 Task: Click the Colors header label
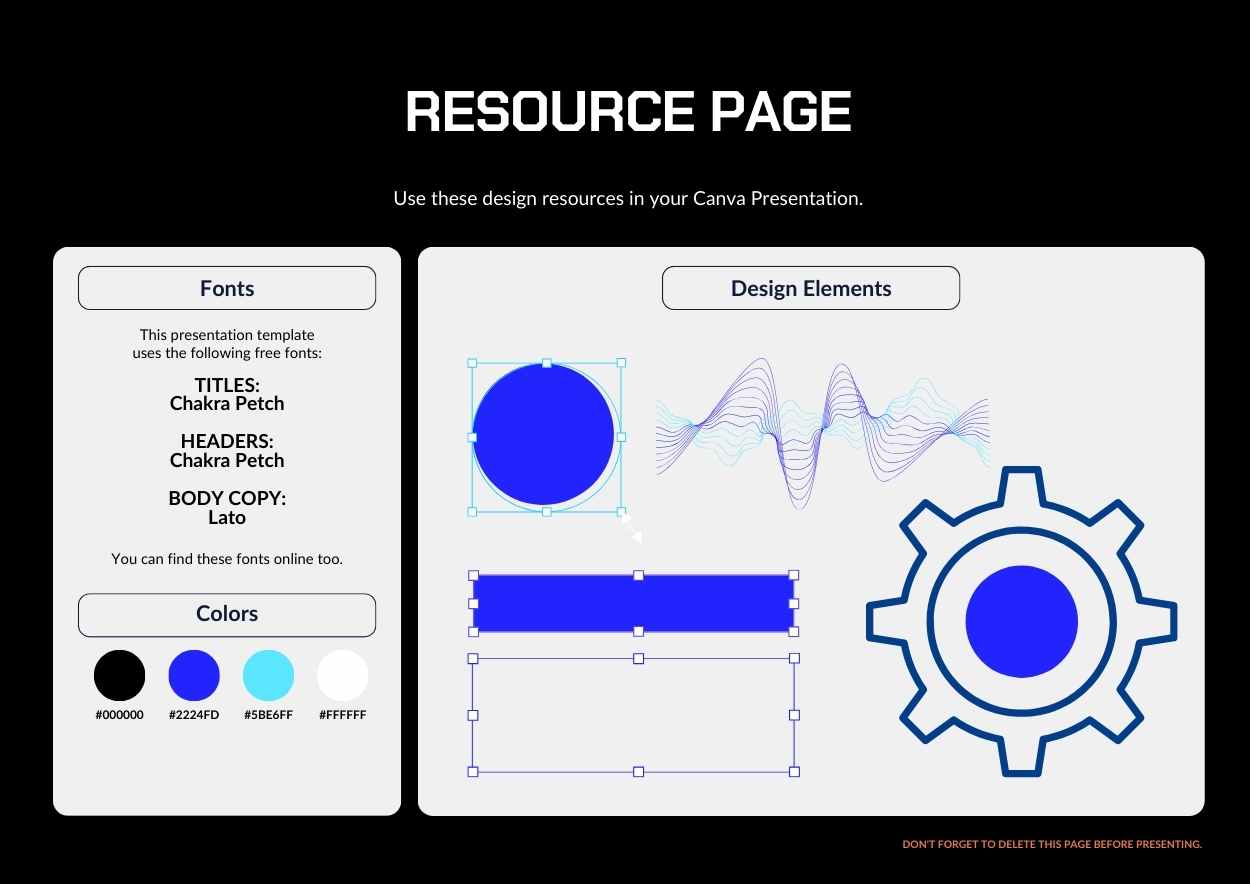point(227,614)
